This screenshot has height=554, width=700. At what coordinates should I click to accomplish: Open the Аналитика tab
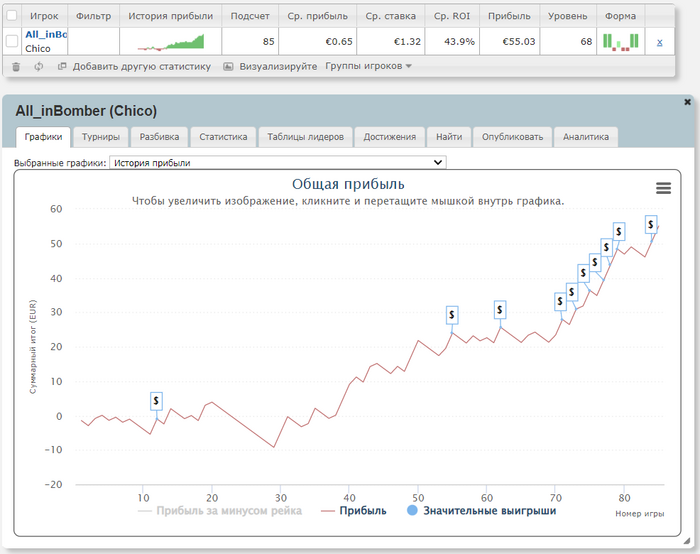[x=586, y=137]
